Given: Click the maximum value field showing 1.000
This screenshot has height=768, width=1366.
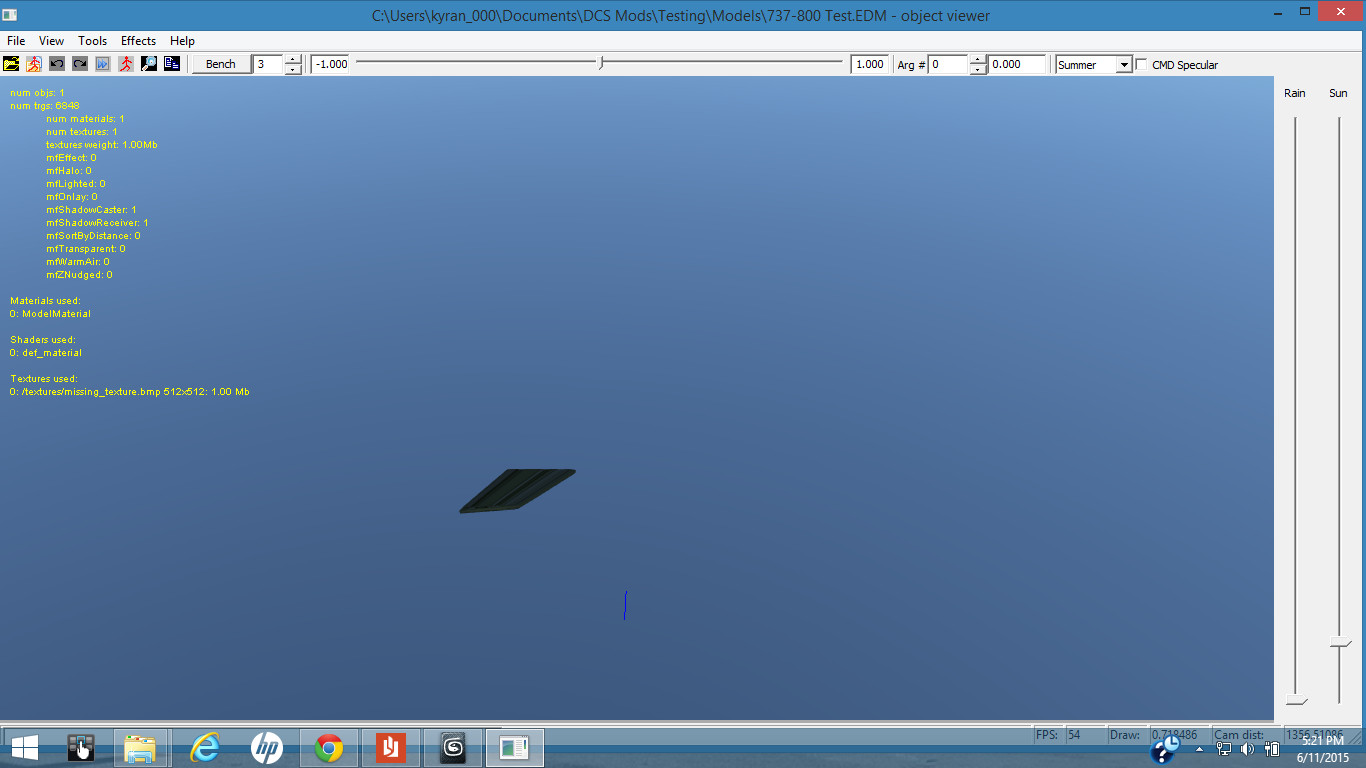Looking at the screenshot, I should pyautogui.click(x=869, y=64).
